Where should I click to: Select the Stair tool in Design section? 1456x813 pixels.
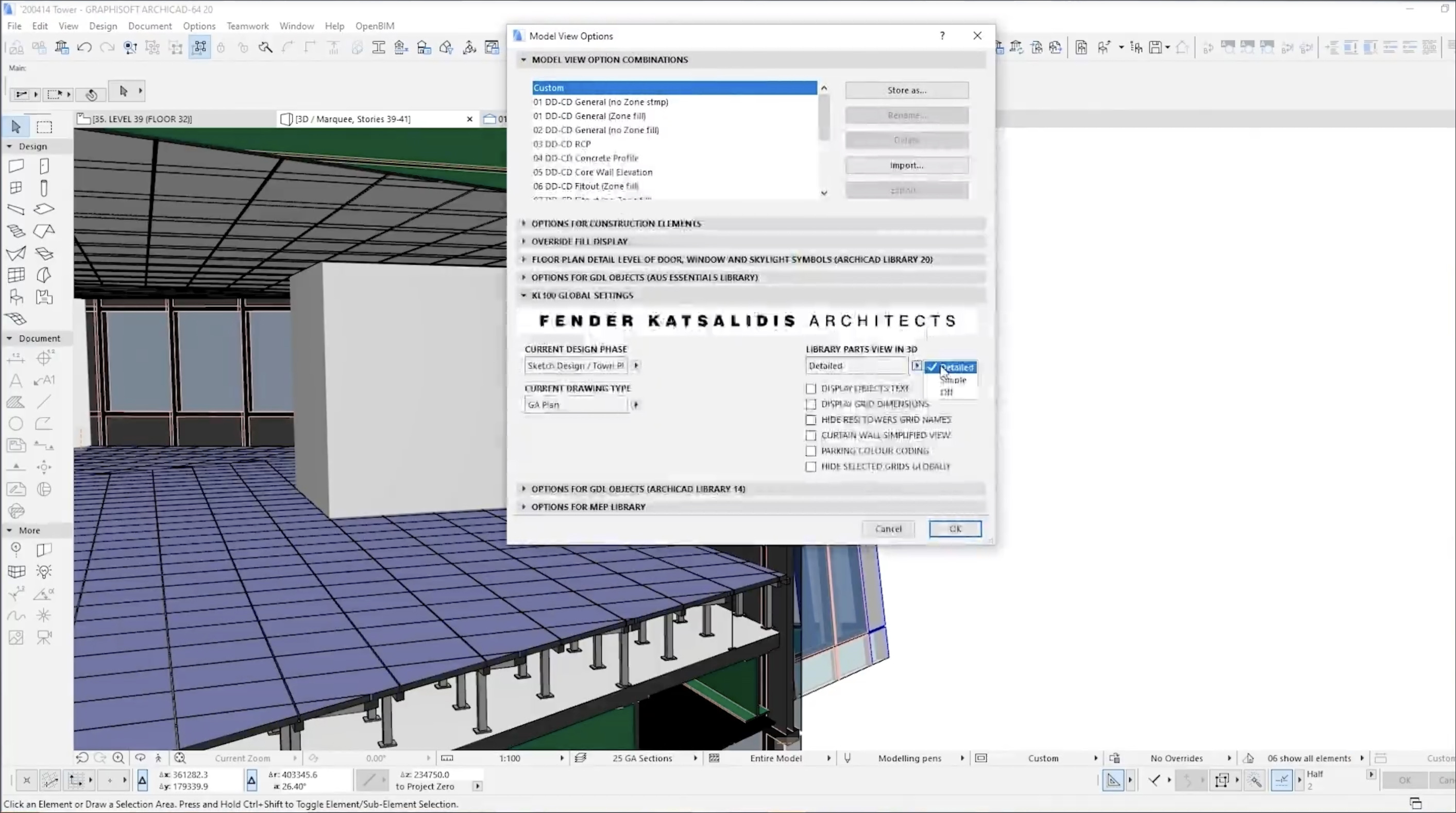[x=16, y=231]
